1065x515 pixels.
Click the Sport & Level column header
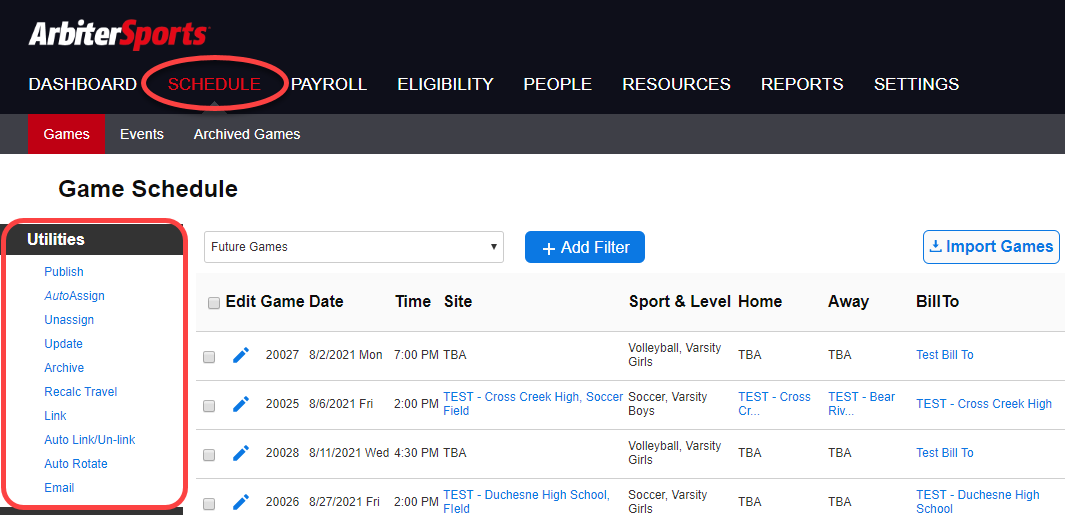click(x=680, y=302)
